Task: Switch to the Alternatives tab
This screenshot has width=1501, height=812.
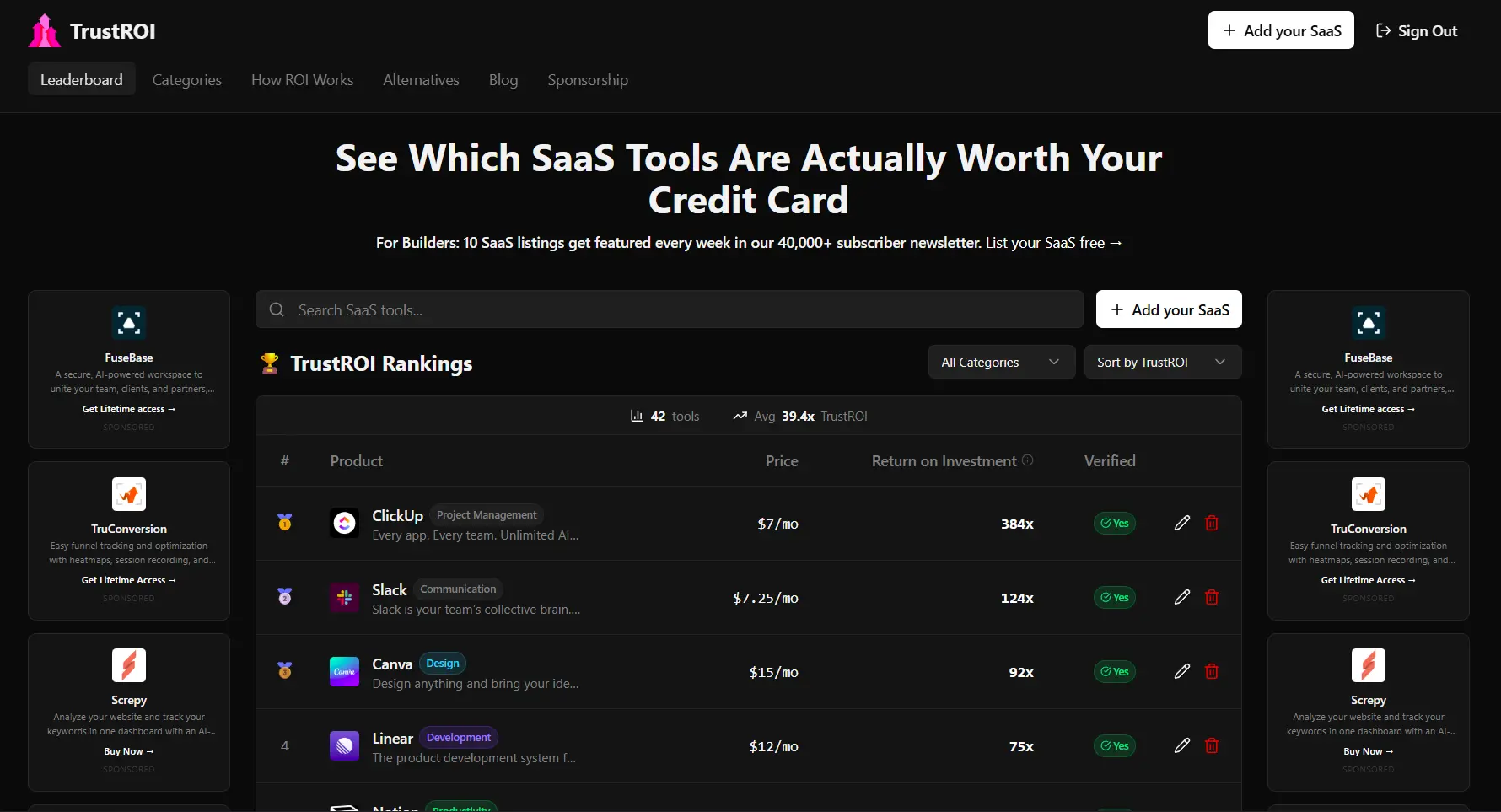Action: 422,79
